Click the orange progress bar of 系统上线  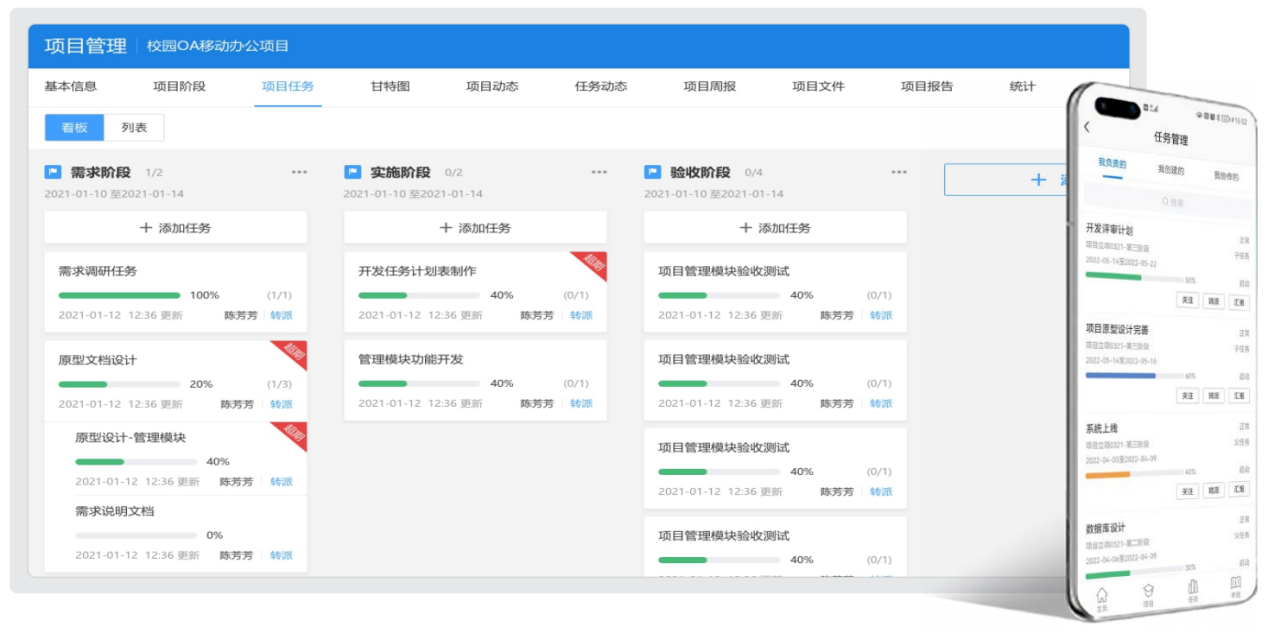(x=1134, y=475)
